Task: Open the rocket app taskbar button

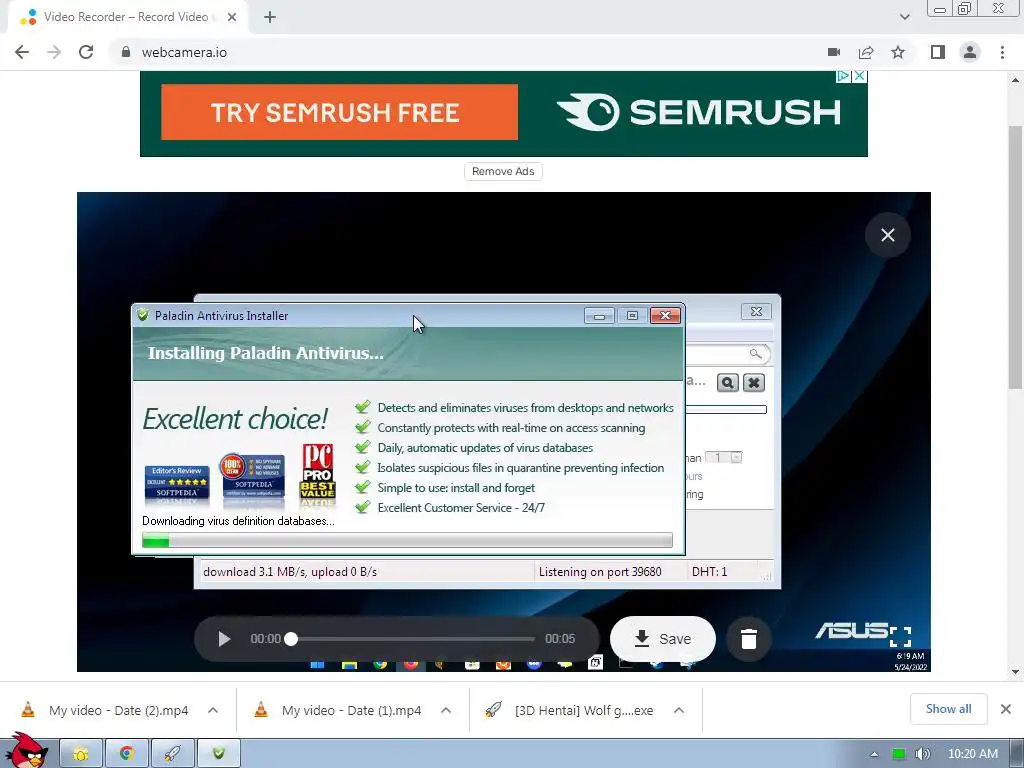Action: tap(172, 754)
